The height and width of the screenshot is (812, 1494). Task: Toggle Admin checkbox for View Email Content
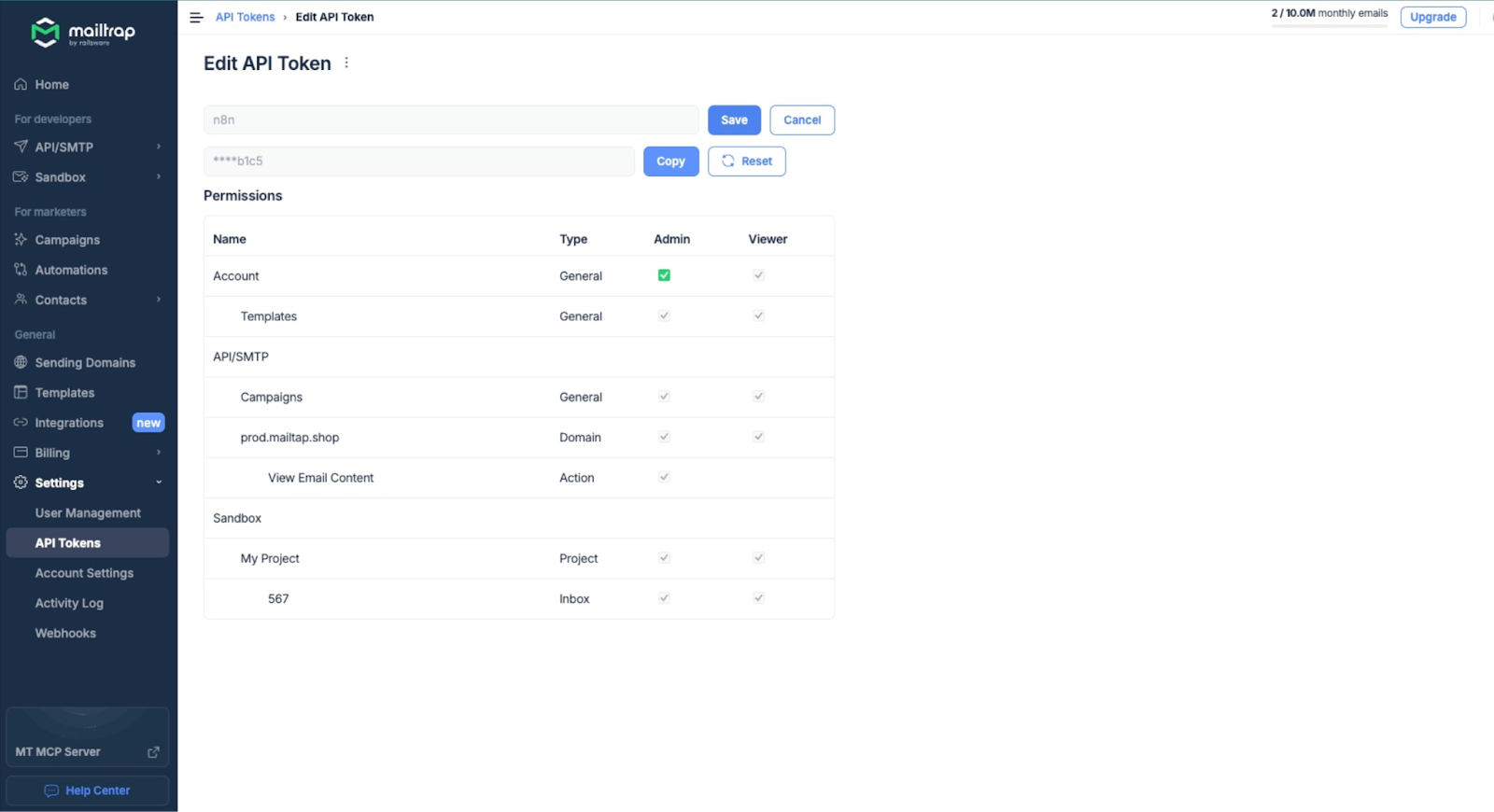click(x=664, y=477)
